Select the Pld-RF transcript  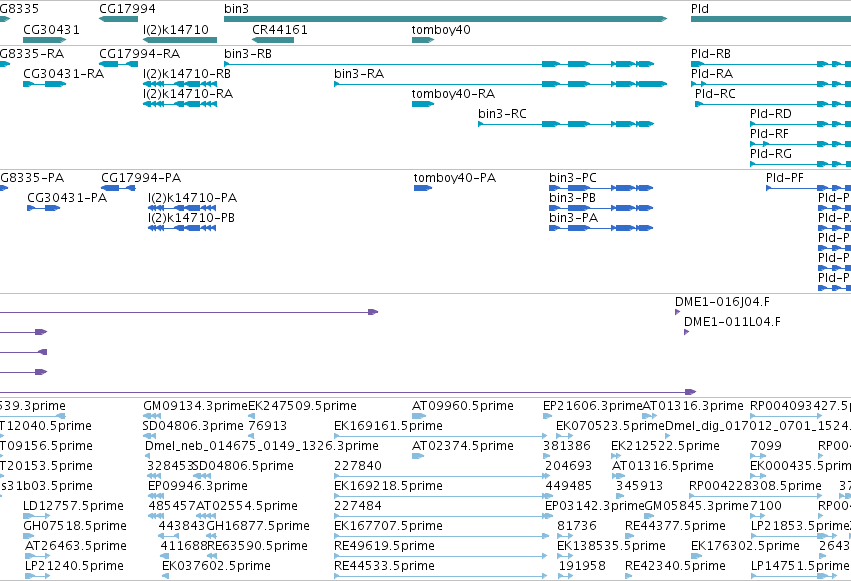(x=801, y=144)
